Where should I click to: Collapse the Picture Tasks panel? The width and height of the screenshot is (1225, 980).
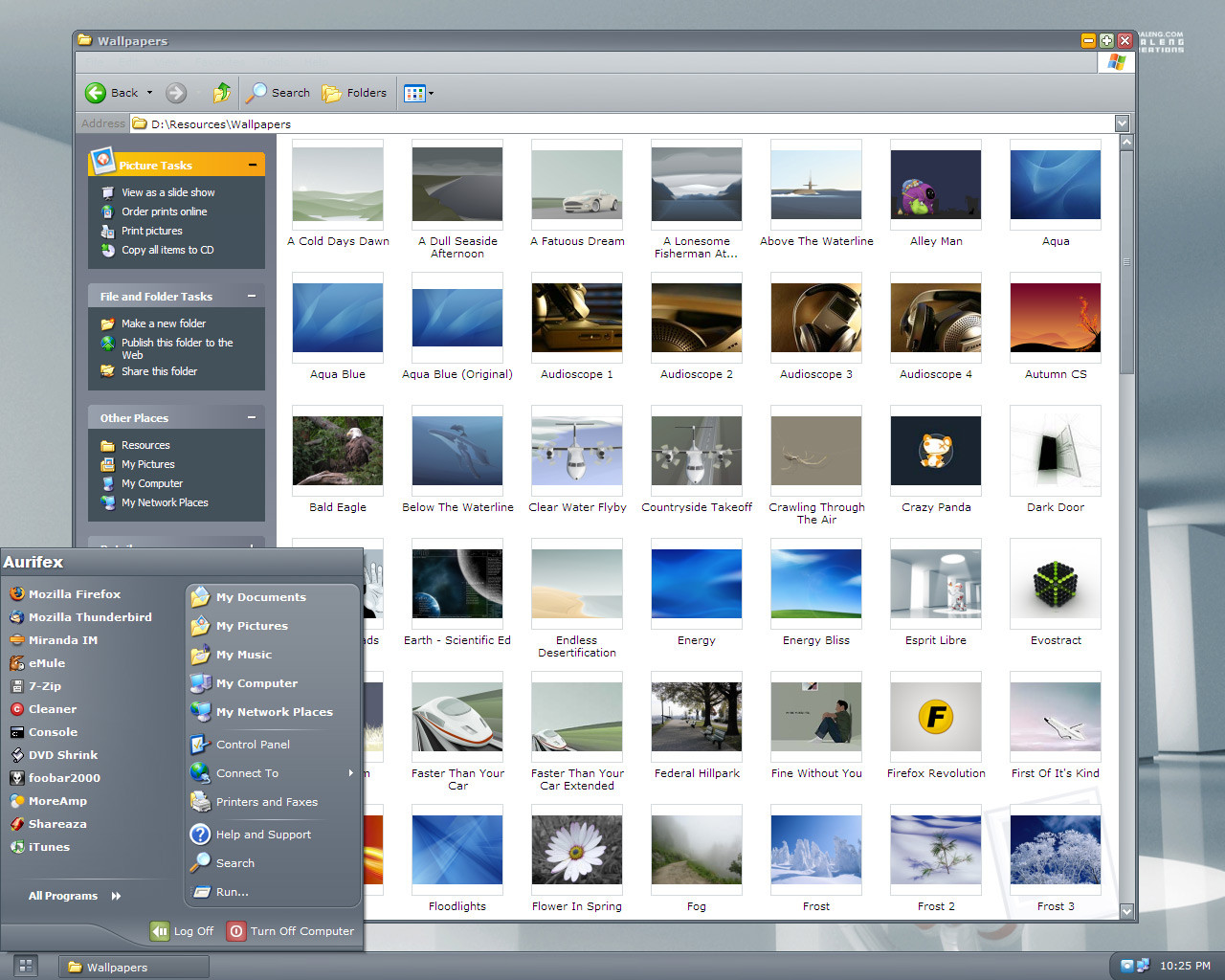tap(253, 165)
